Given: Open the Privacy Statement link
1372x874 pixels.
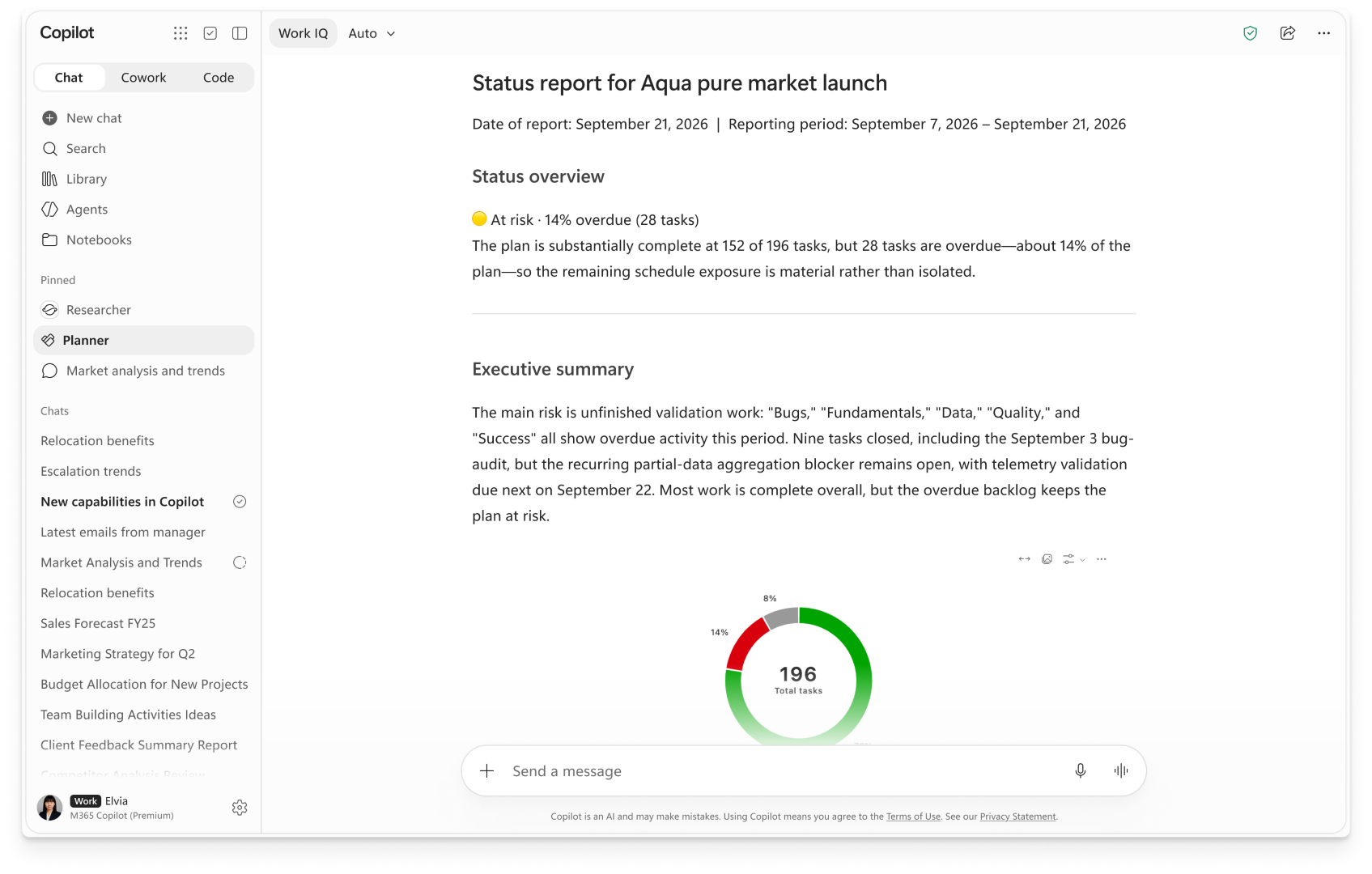Looking at the screenshot, I should tap(1017, 817).
